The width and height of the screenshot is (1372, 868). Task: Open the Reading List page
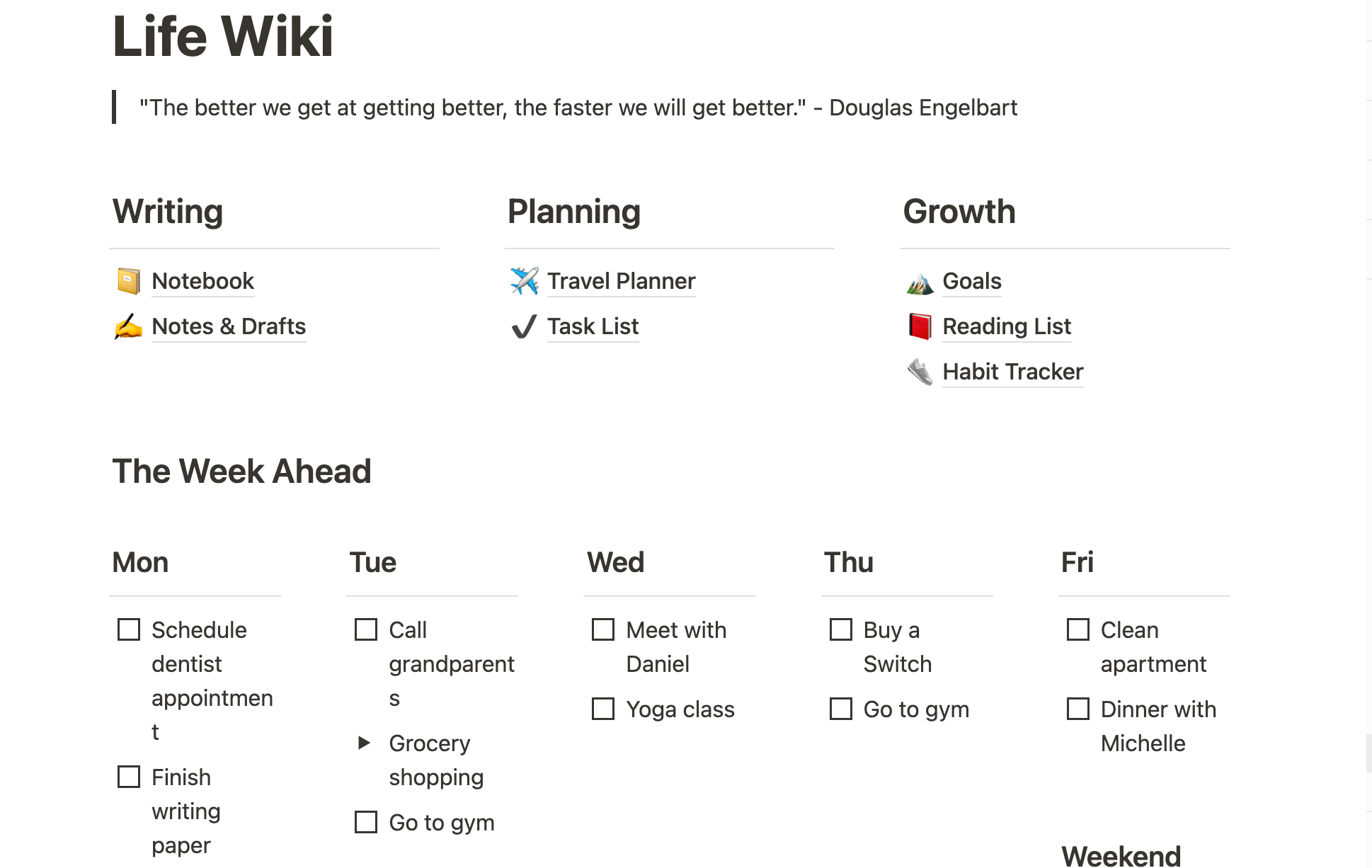[1006, 326]
